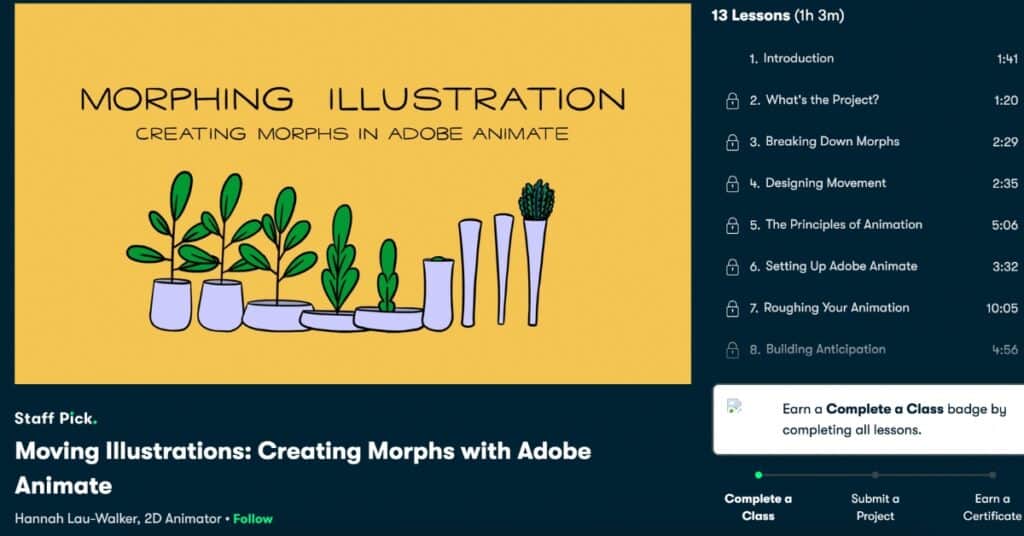This screenshot has width=1024, height=536.
Task: Select The Principles of Animation lesson title
Action: tap(843, 225)
